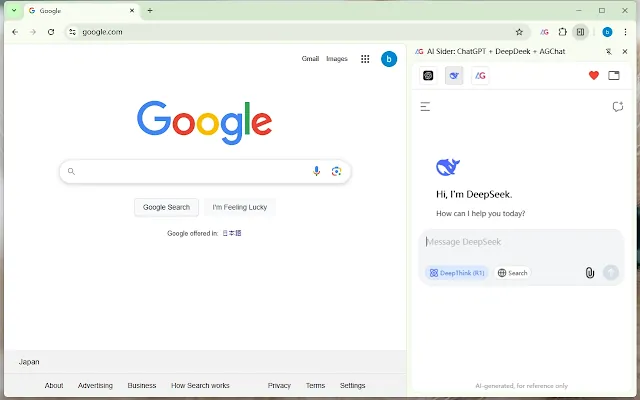
Task: Open How Search works link
Action: coord(200,385)
